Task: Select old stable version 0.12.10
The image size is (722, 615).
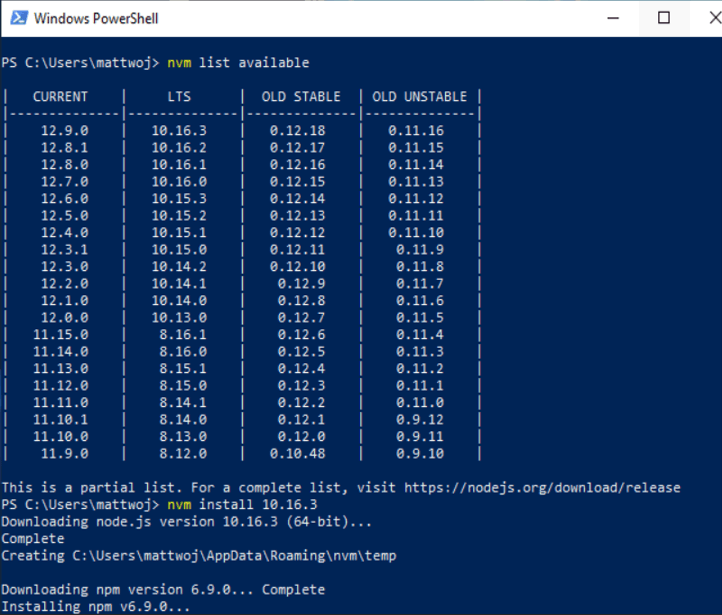Action: (x=297, y=267)
